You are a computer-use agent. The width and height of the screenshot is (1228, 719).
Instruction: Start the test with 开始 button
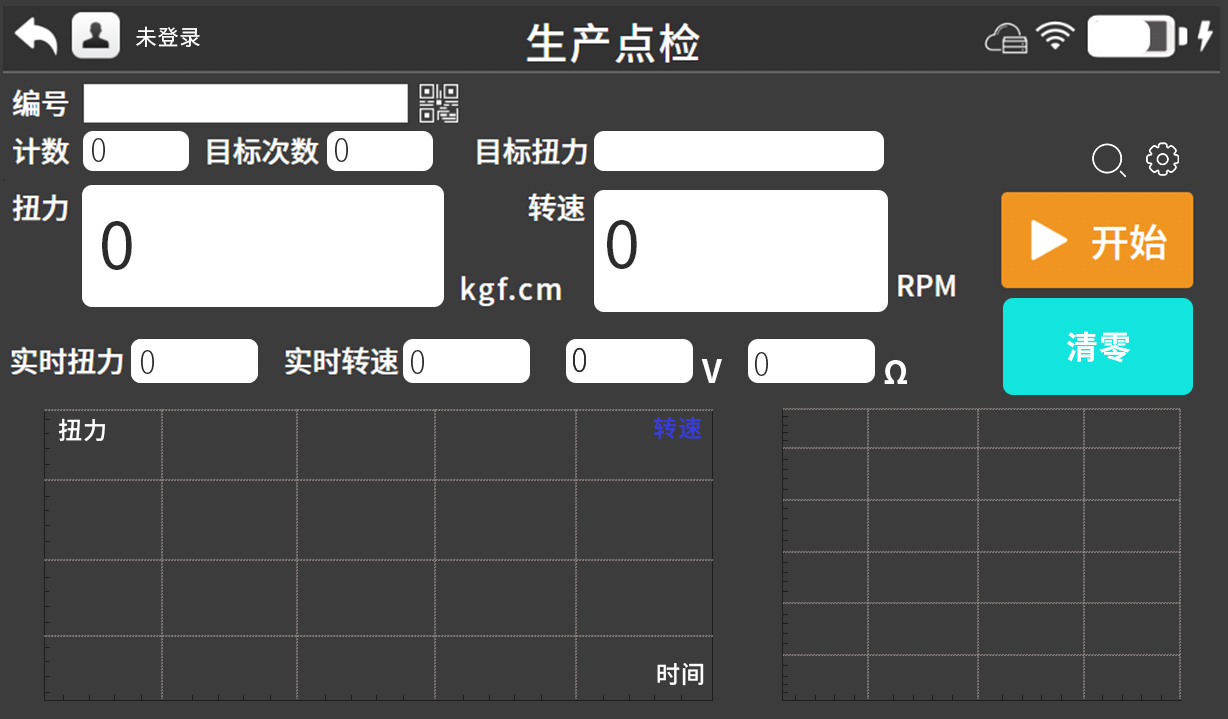click(1097, 240)
